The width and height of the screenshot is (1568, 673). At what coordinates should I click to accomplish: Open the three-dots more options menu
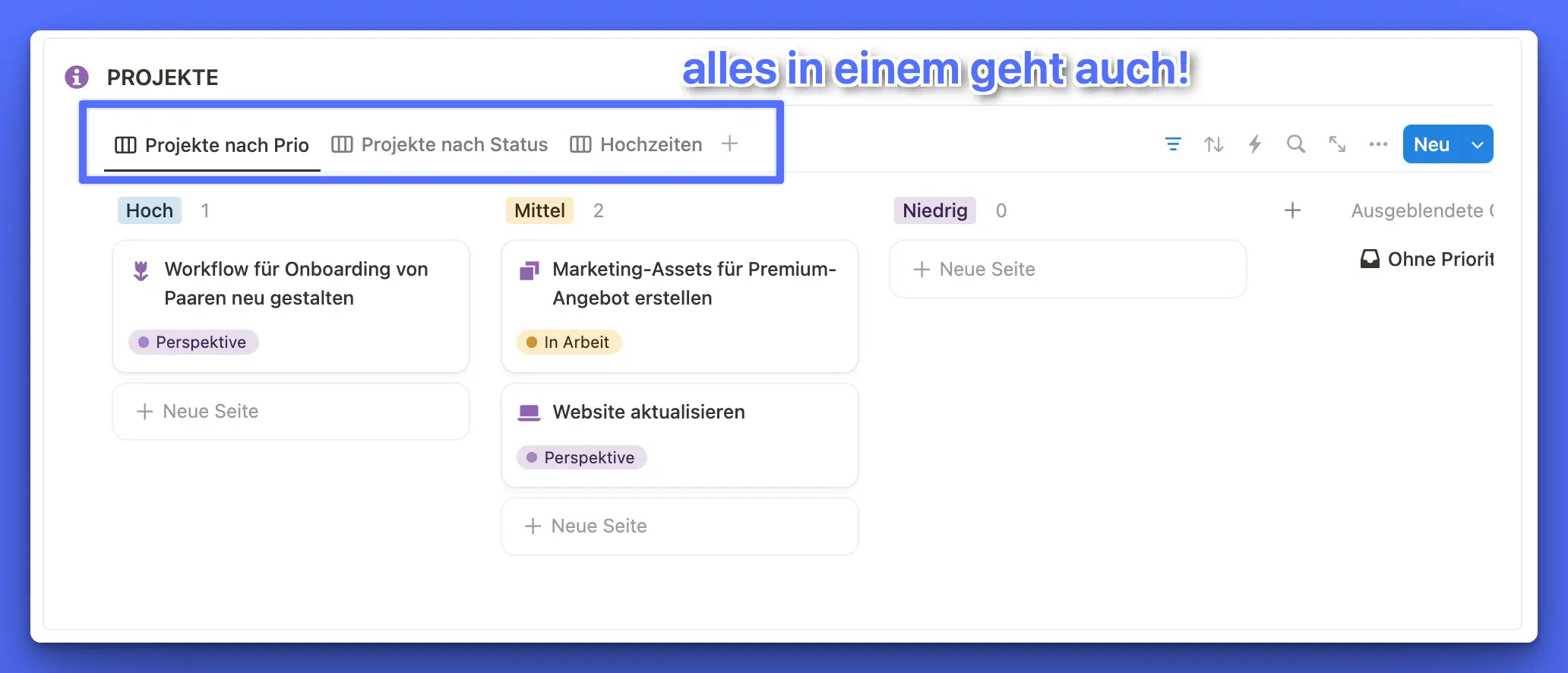click(1378, 144)
